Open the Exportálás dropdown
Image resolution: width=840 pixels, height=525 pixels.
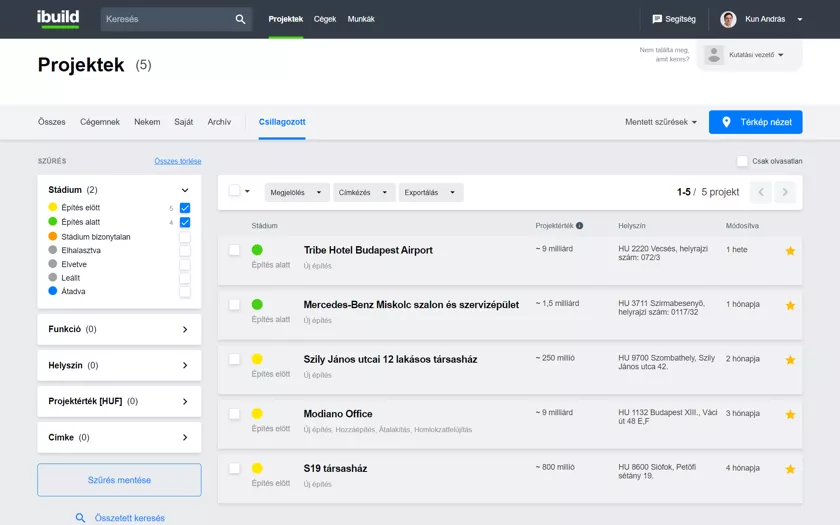pos(430,192)
